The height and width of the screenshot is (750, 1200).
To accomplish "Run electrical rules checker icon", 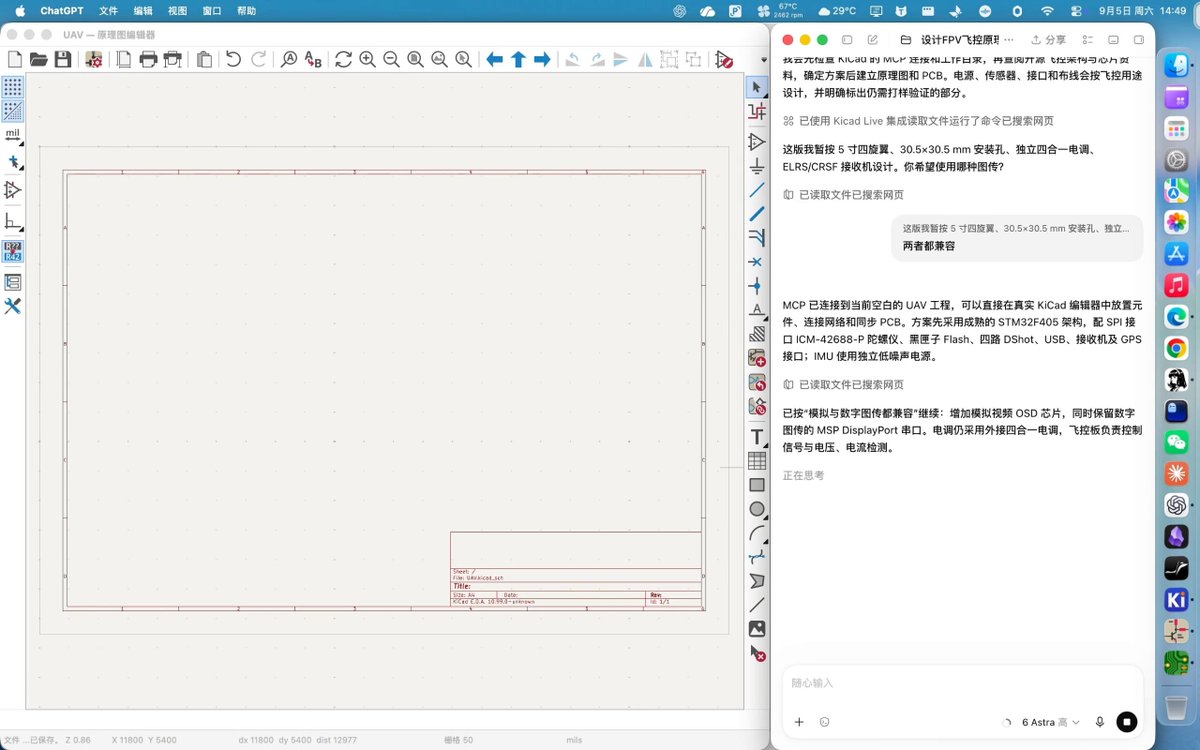I will (724, 60).
